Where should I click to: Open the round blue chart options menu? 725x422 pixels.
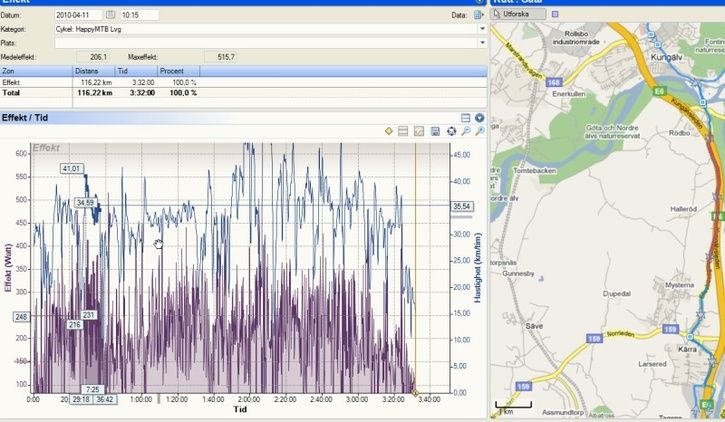coord(479,118)
